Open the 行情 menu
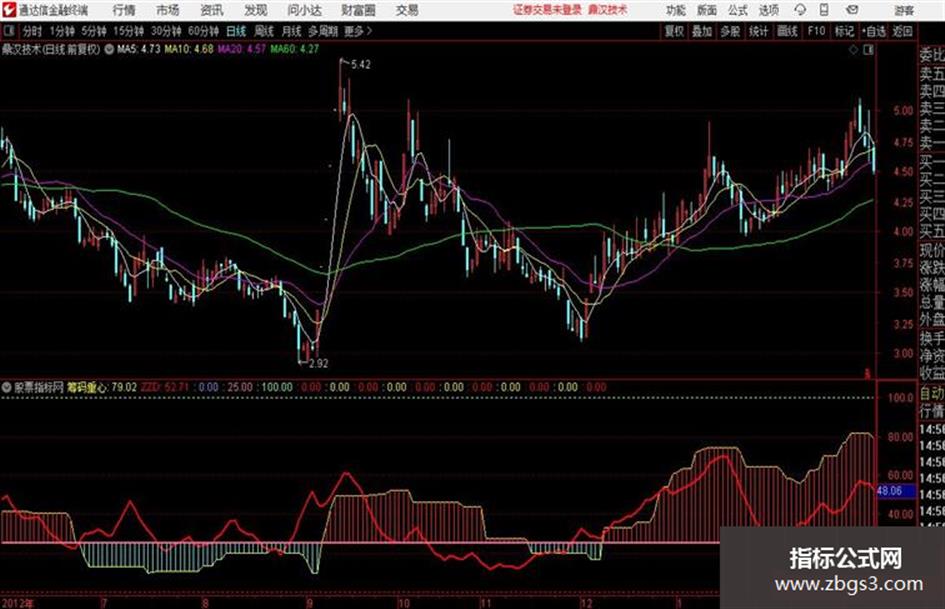The image size is (945, 609). 124,10
